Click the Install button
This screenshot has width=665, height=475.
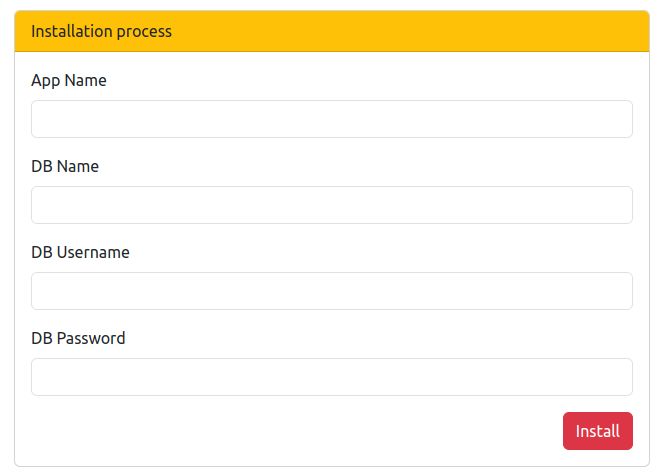tap(597, 431)
